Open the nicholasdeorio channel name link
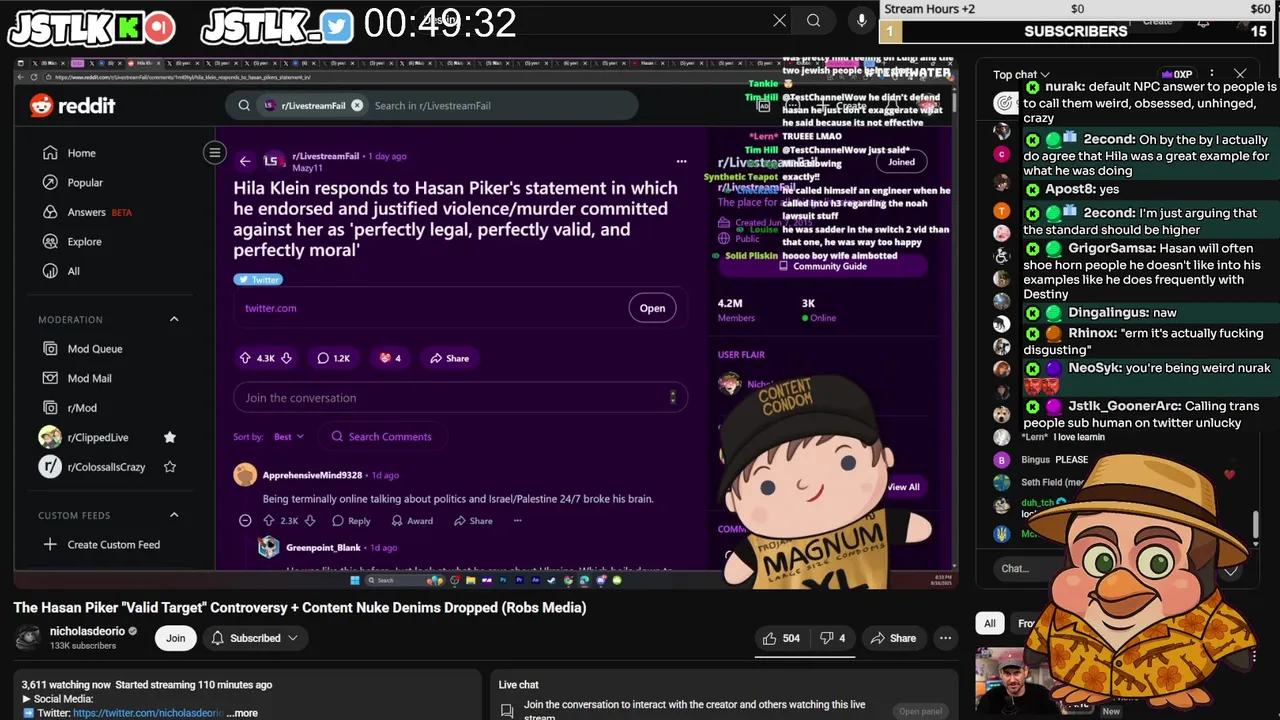This screenshot has width=1280, height=720. pos(87,631)
